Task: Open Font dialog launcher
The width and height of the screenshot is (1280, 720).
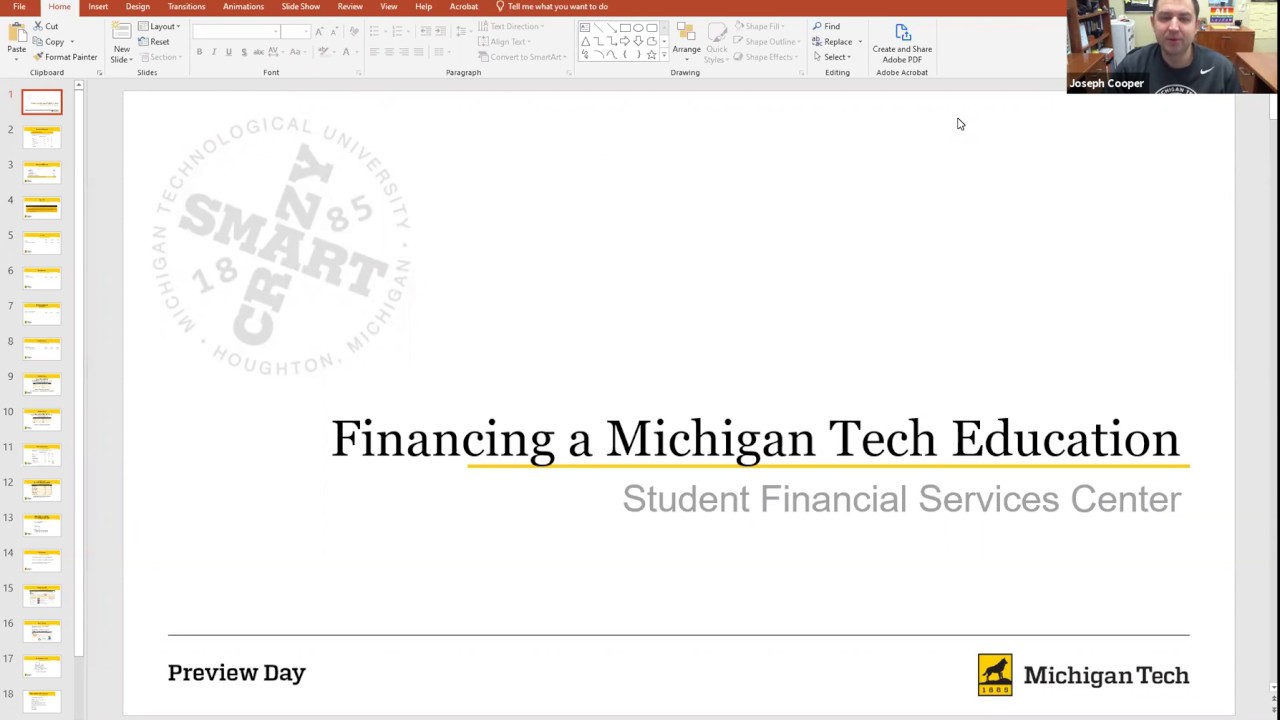Action: (358, 73)
